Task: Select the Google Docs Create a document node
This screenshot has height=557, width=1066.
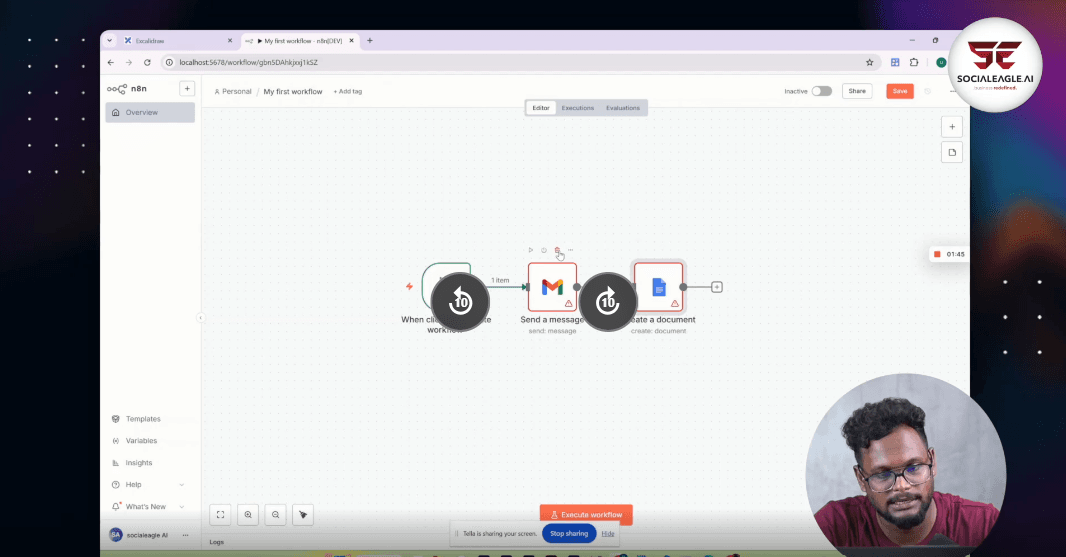Action: pyautogui.click(x=658, y=287)
